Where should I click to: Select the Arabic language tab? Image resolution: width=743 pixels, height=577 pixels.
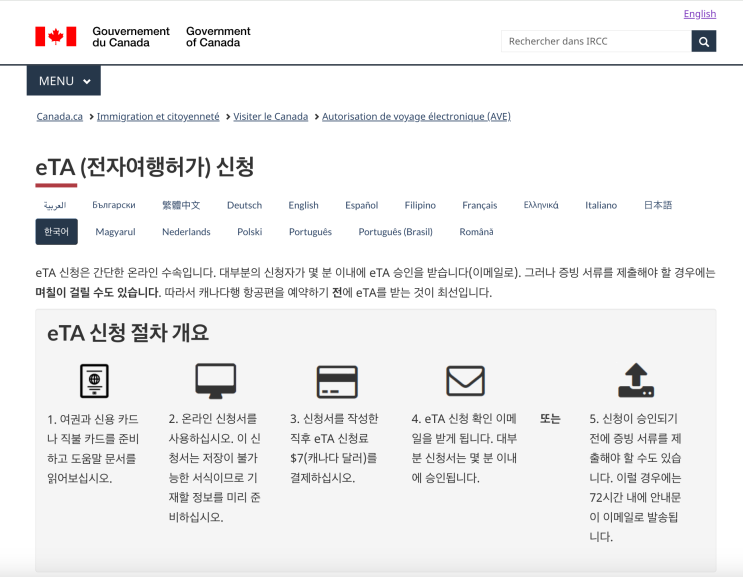[x=55, y=205]
